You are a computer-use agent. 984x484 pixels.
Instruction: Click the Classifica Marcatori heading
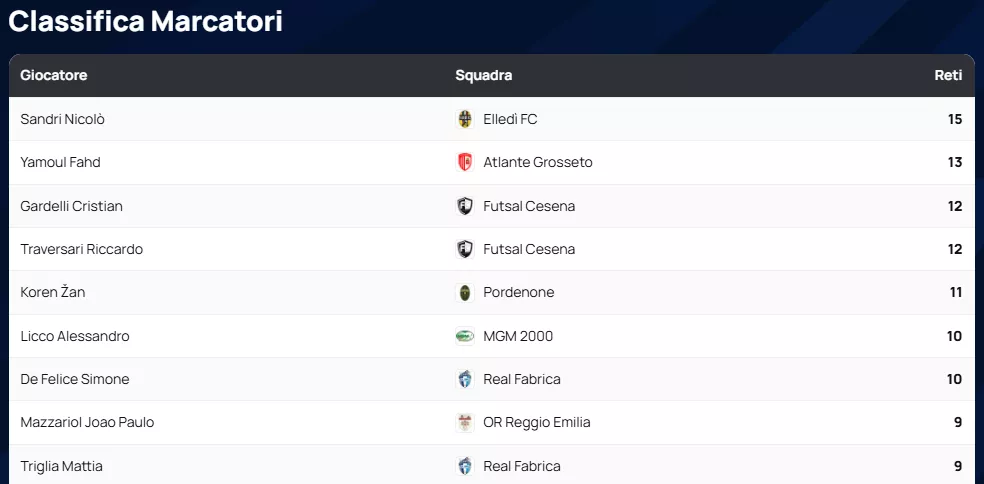[x=146, y=22]
